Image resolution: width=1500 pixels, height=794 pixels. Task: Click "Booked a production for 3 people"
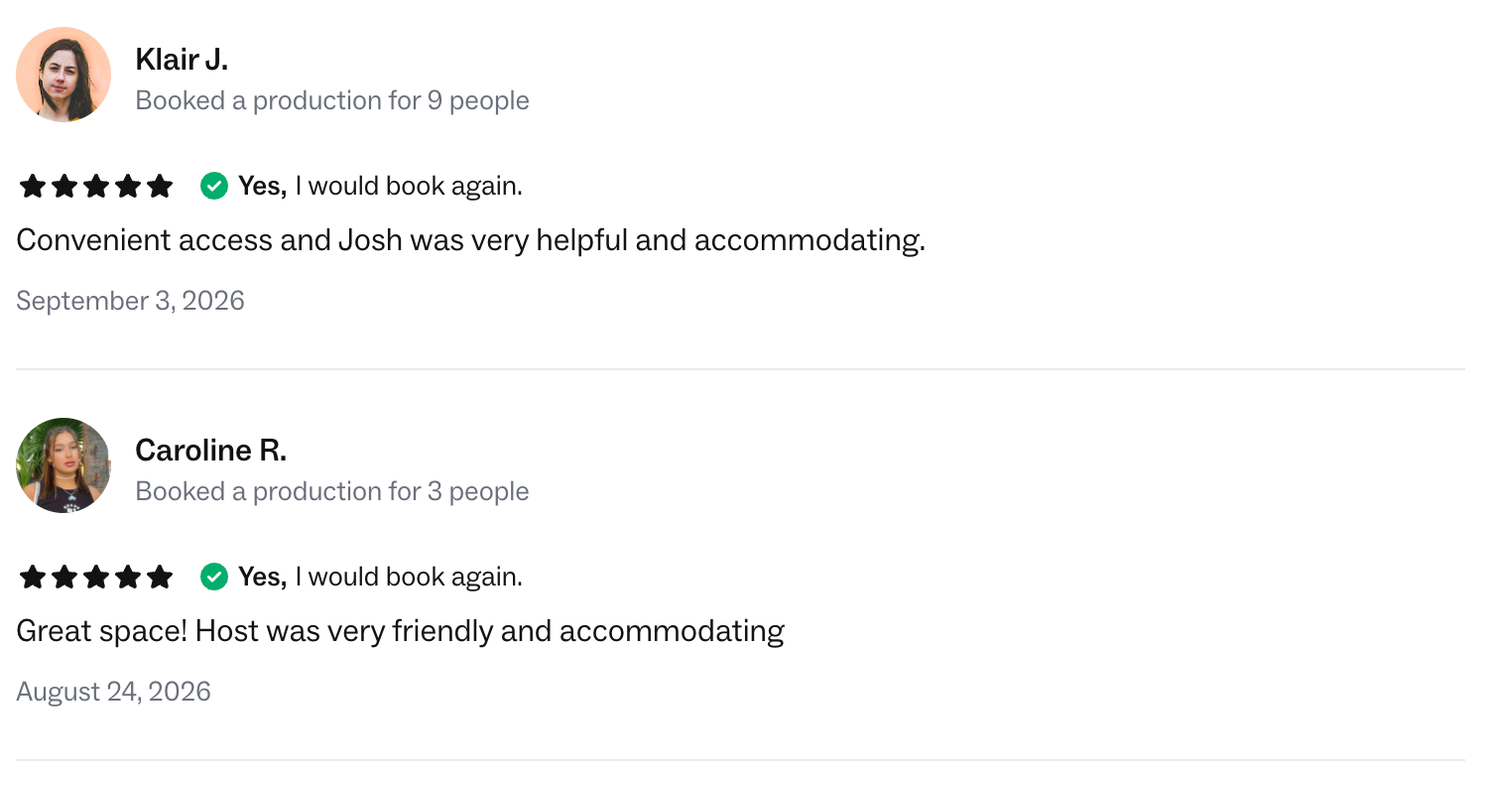coord(332,492)
